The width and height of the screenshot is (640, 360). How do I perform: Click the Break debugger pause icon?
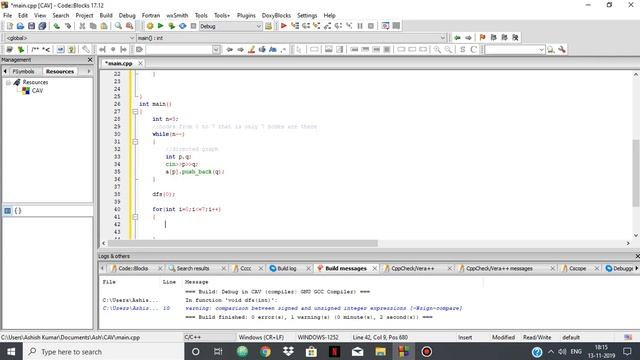(x=360, y=26)
